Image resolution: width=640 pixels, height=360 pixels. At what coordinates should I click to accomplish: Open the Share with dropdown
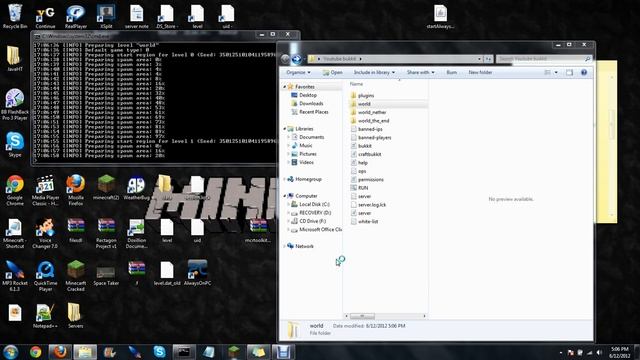click(x=420, y=72)
